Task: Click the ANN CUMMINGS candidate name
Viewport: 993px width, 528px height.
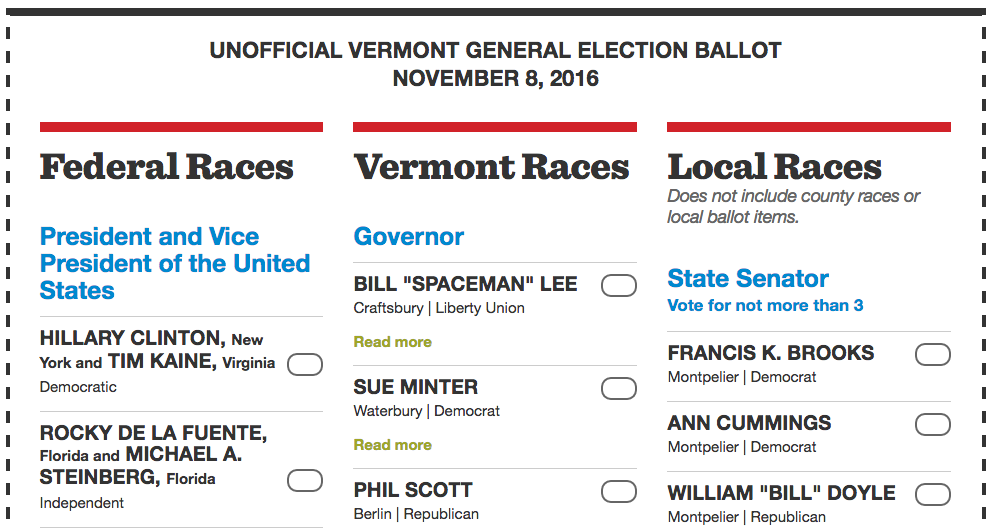Action: (749, 423)
